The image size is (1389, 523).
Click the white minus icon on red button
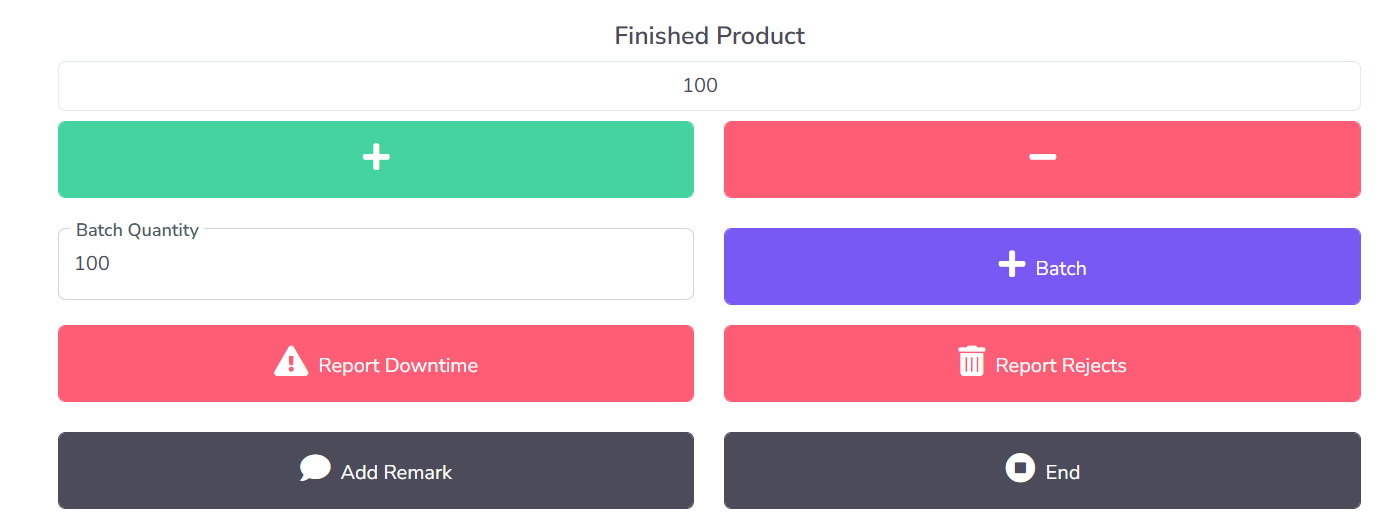coord(1043,157)
